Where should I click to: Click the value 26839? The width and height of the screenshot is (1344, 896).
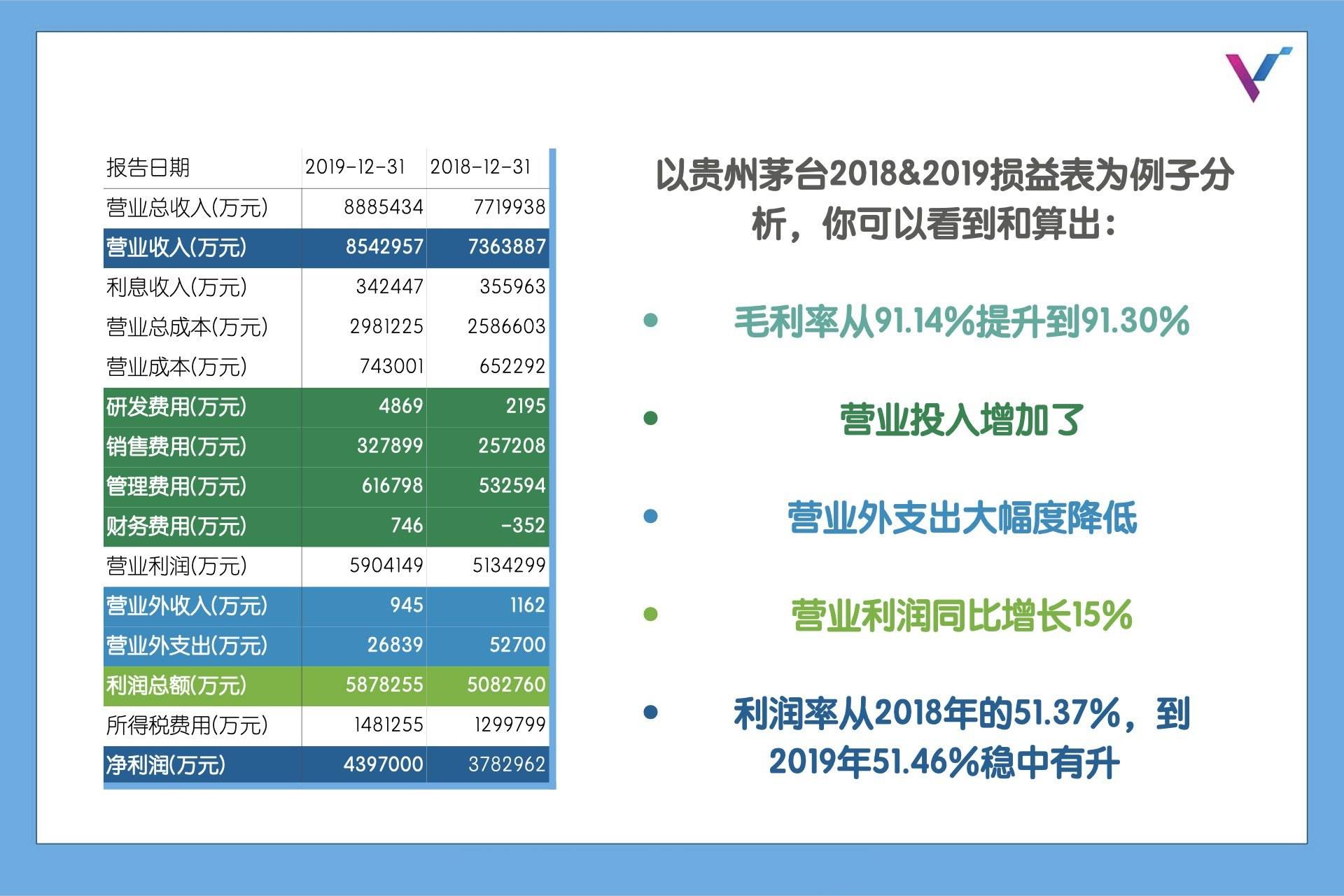coord(395,645)
